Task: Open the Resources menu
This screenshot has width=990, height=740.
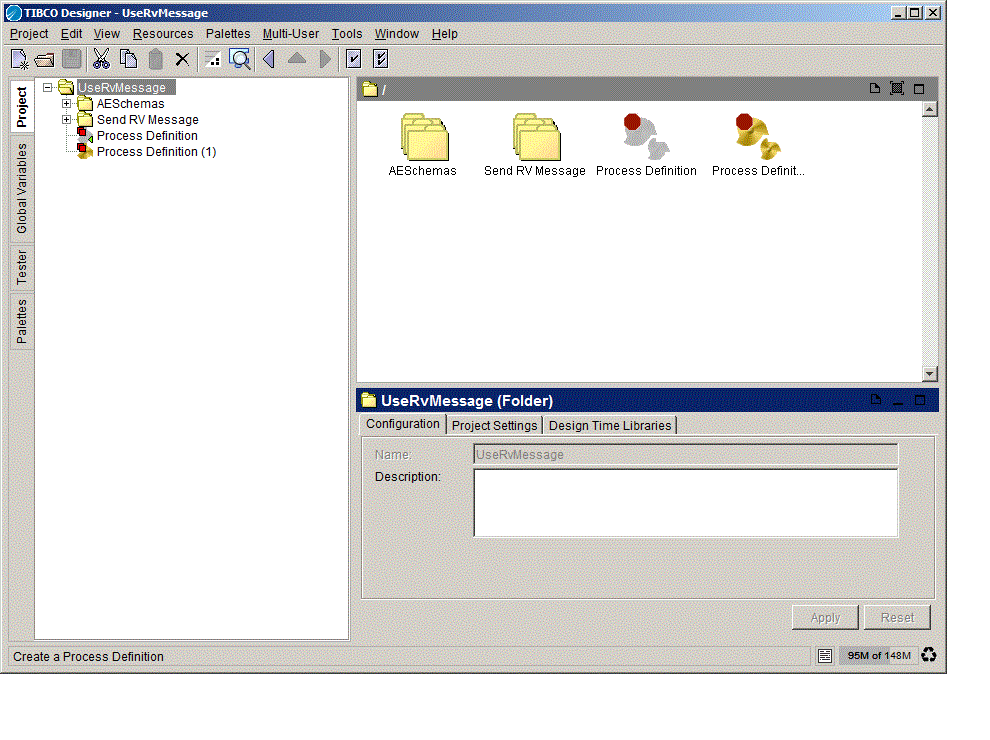Action: (x=163, y=34)
